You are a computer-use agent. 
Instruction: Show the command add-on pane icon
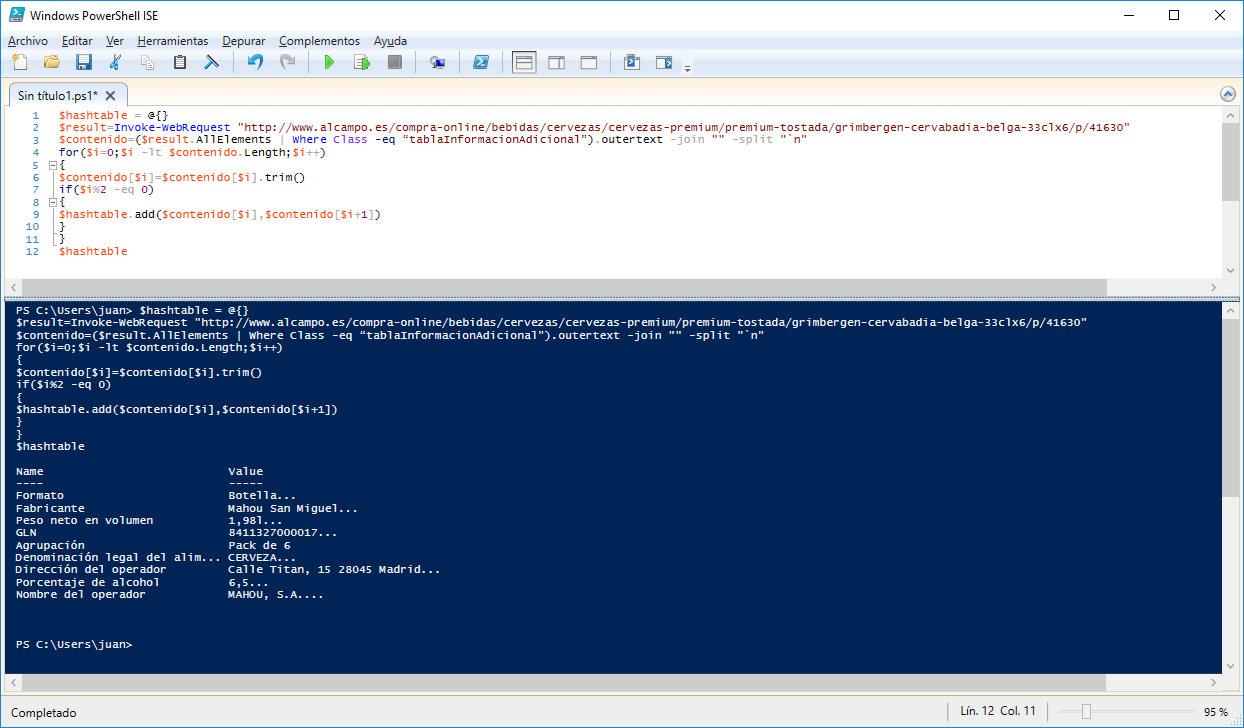[x=663, y=63]
